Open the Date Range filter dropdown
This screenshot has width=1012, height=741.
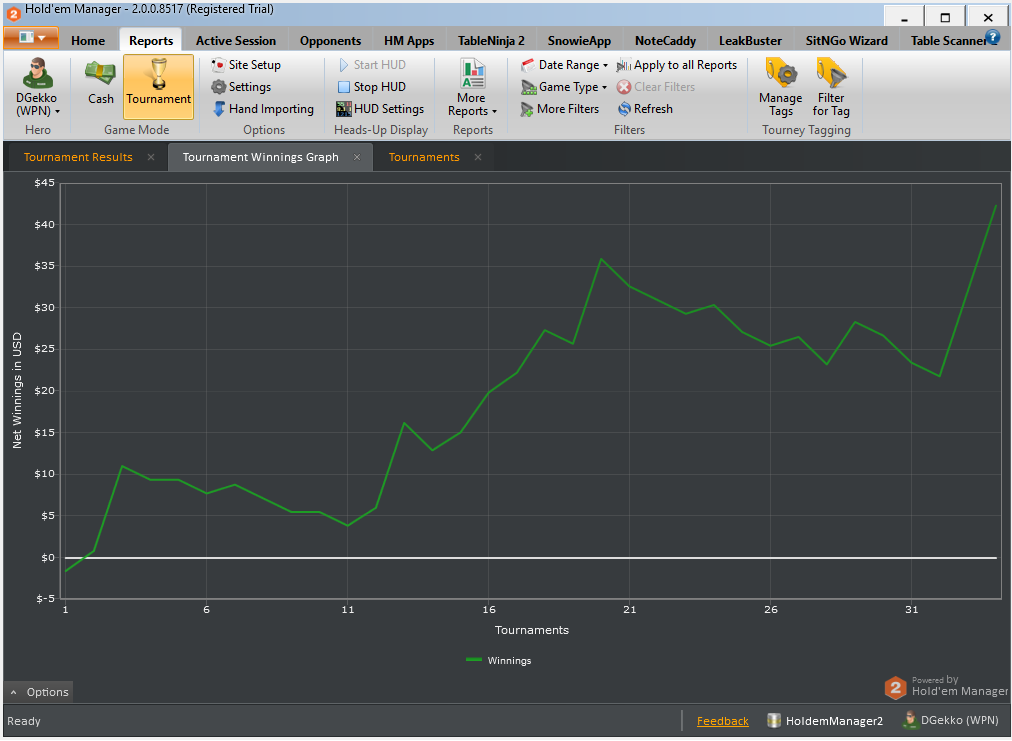click(x=565, y=65)
